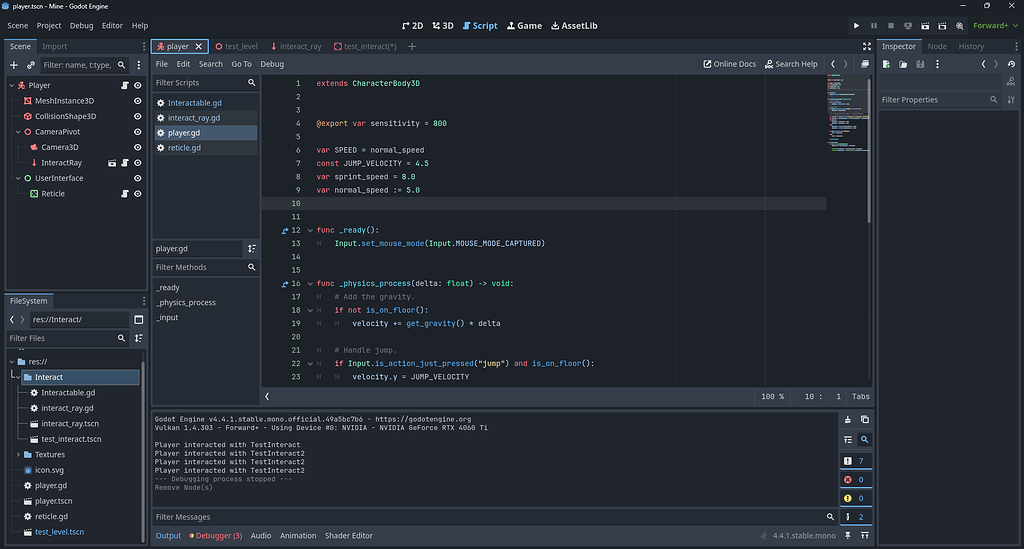Toggle distraction-free mode icon
Viewport: 1024px width, 549px height.
coord(867,46)
